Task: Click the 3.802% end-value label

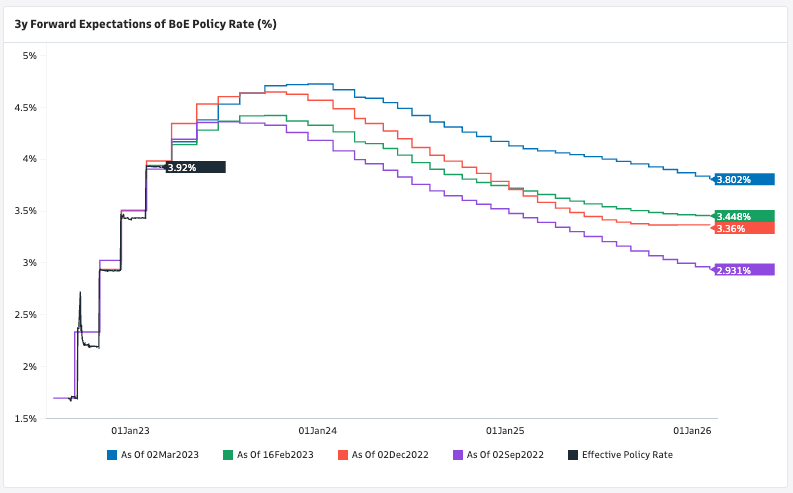Action: 744,179
